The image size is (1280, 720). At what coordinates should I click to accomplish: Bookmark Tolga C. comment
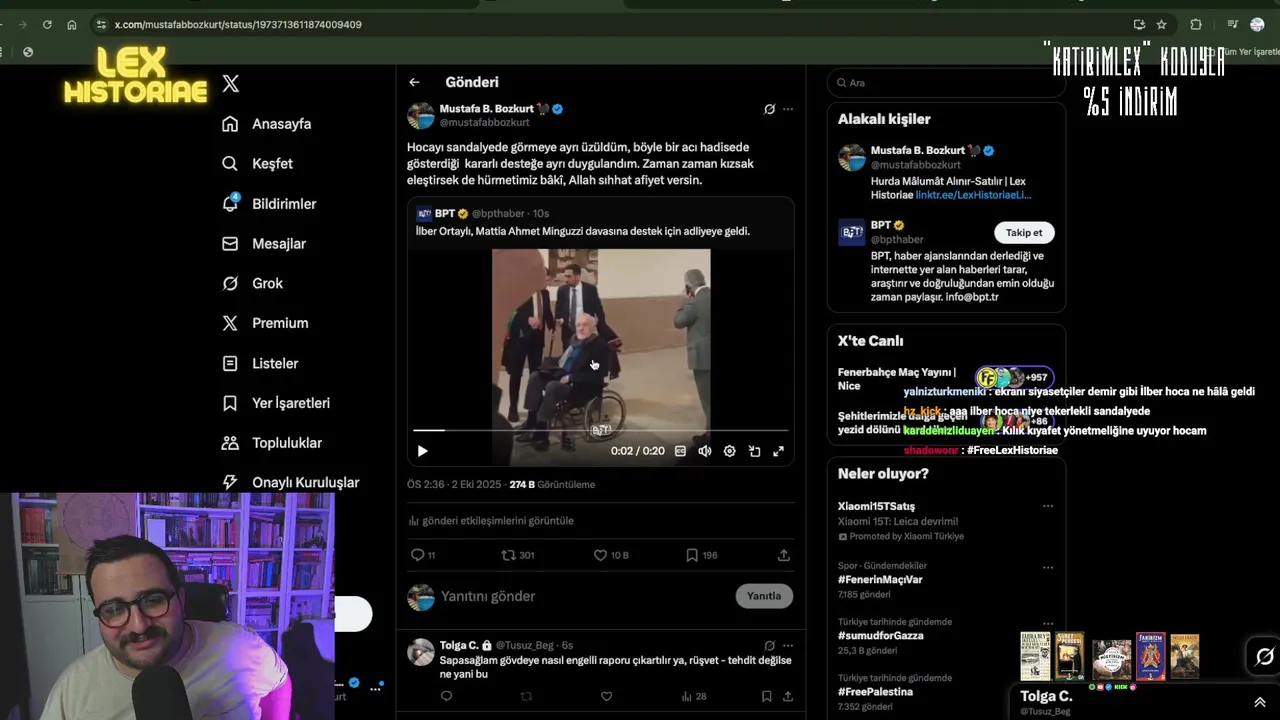pos(767,696)
